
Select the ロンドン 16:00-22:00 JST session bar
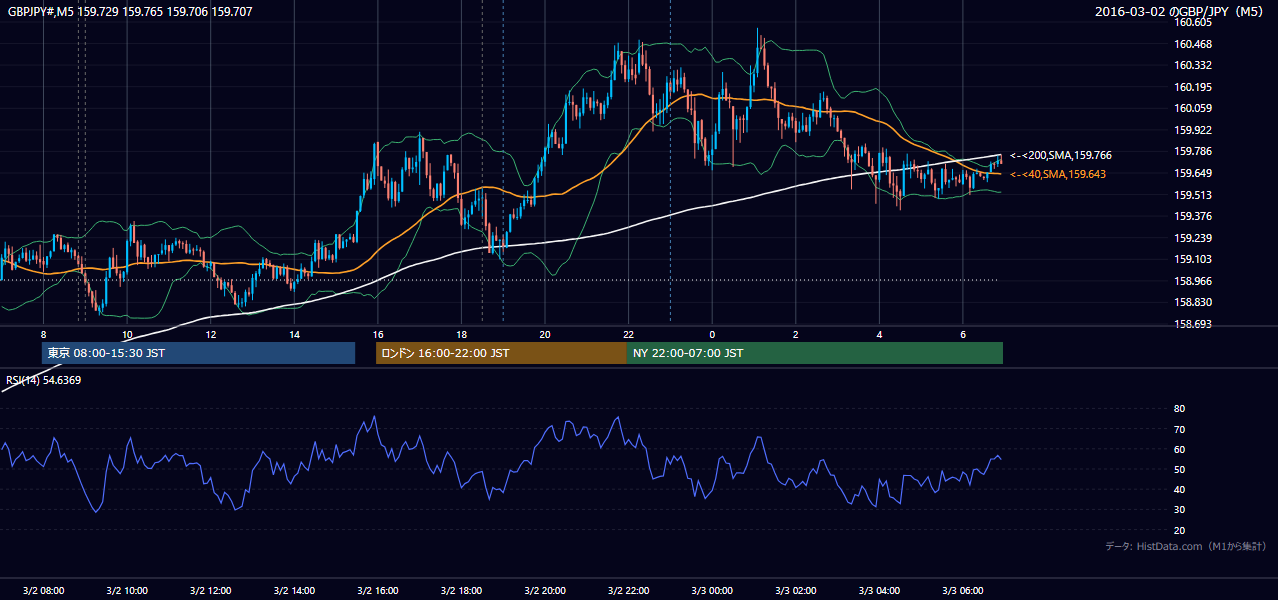[x=501, y=353]
